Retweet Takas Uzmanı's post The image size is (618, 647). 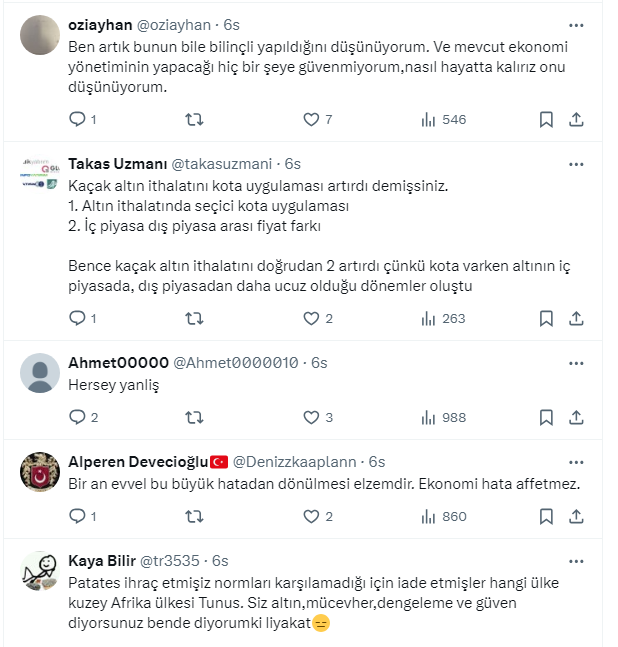[x=195, y=319]
